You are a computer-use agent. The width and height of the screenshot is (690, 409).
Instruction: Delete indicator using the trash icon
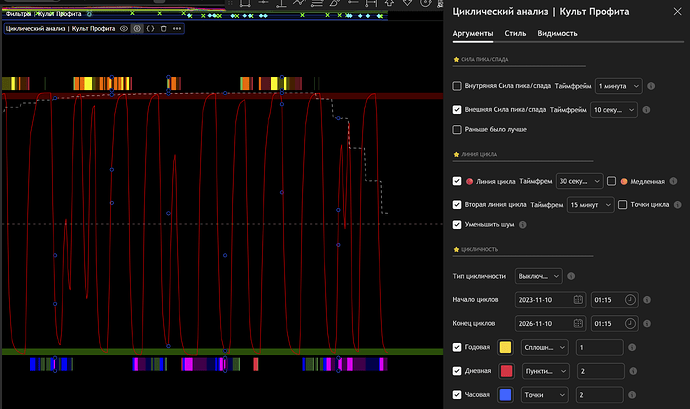(163, 29)
